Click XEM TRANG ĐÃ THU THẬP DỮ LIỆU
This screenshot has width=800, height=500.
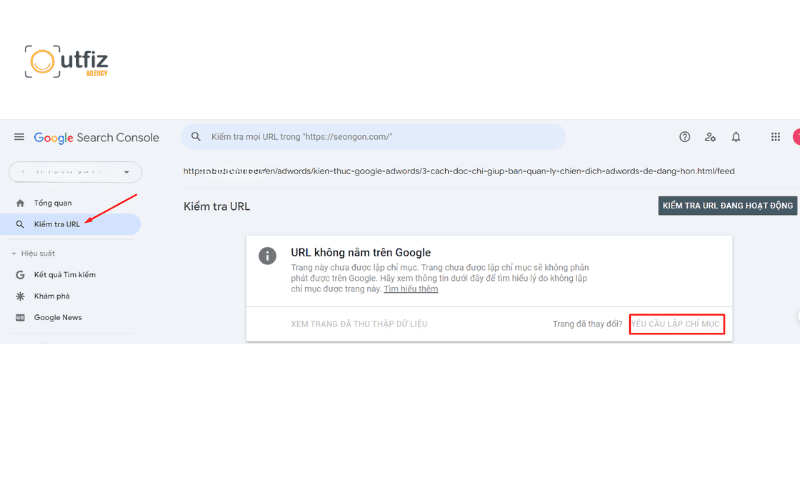tap(359, 324)
